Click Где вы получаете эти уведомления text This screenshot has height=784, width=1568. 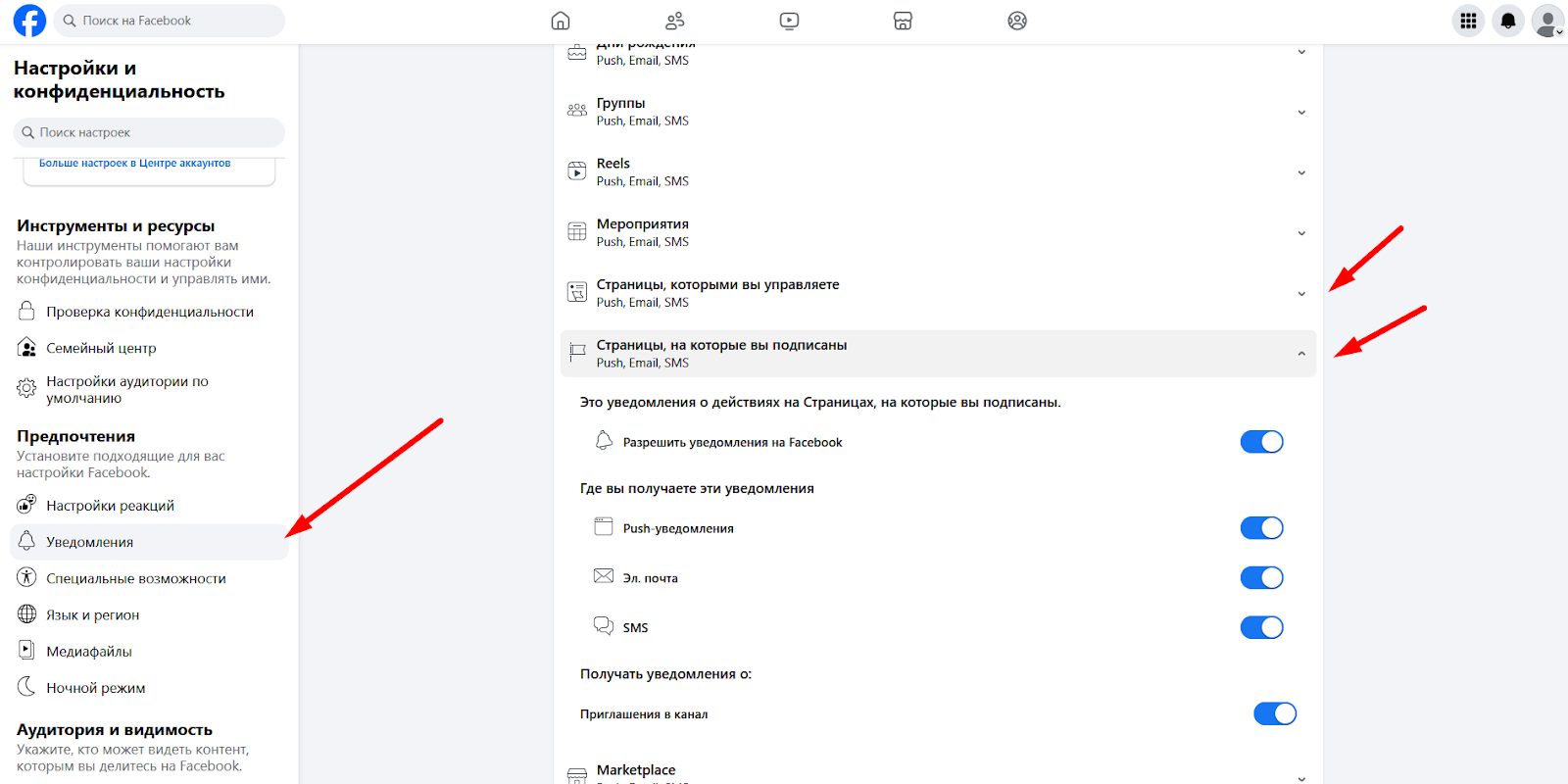(x=697, y=488)
